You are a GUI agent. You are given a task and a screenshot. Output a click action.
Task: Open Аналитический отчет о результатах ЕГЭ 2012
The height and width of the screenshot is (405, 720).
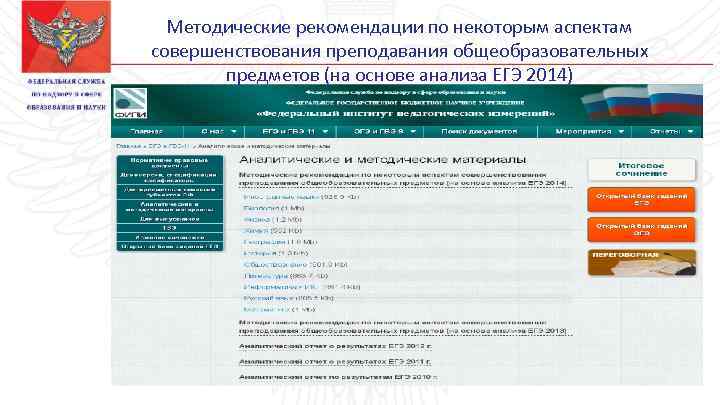tap(335, 346)
